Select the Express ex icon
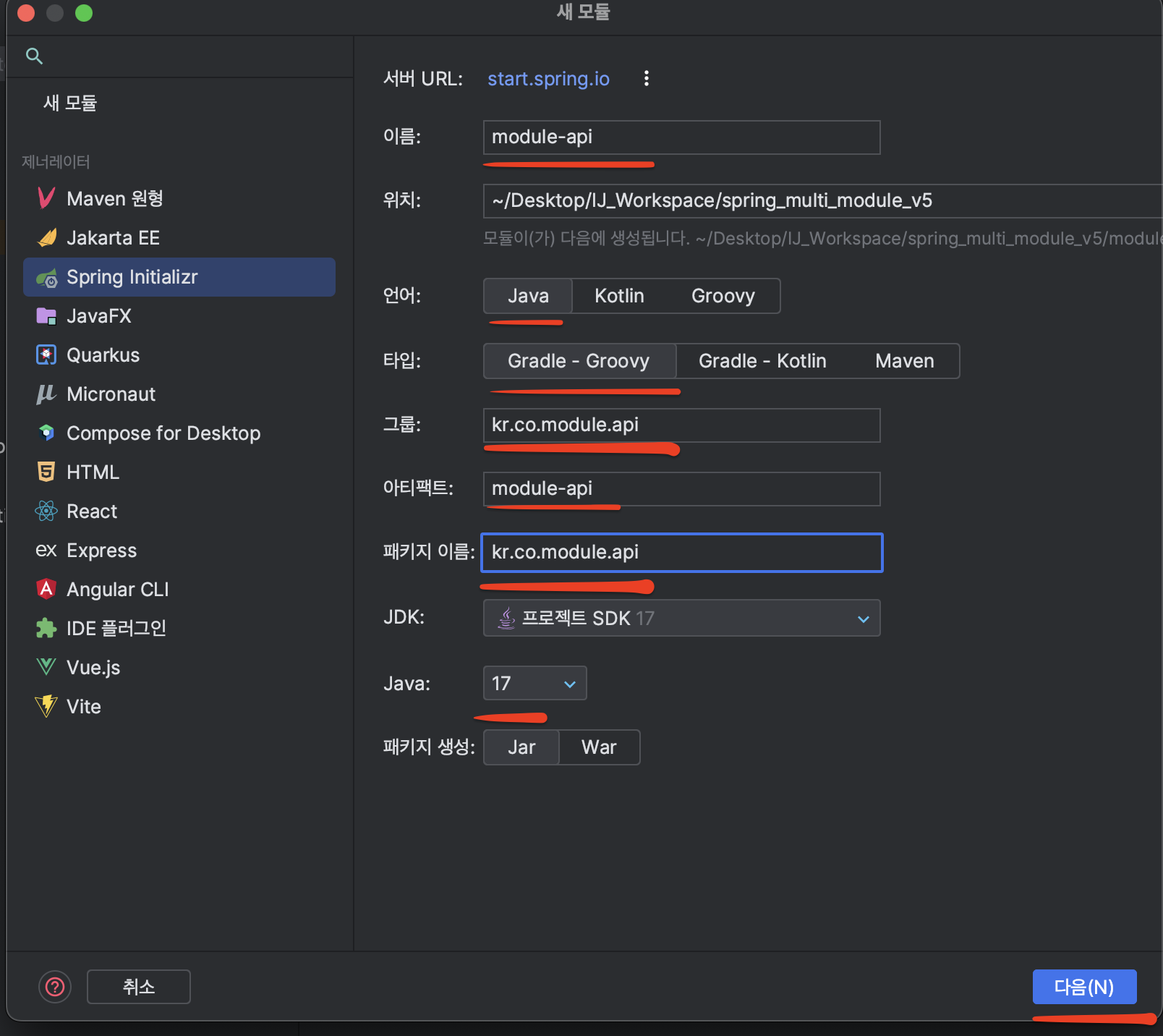Screen dimensions: 1163x1036 pos(46,551)
